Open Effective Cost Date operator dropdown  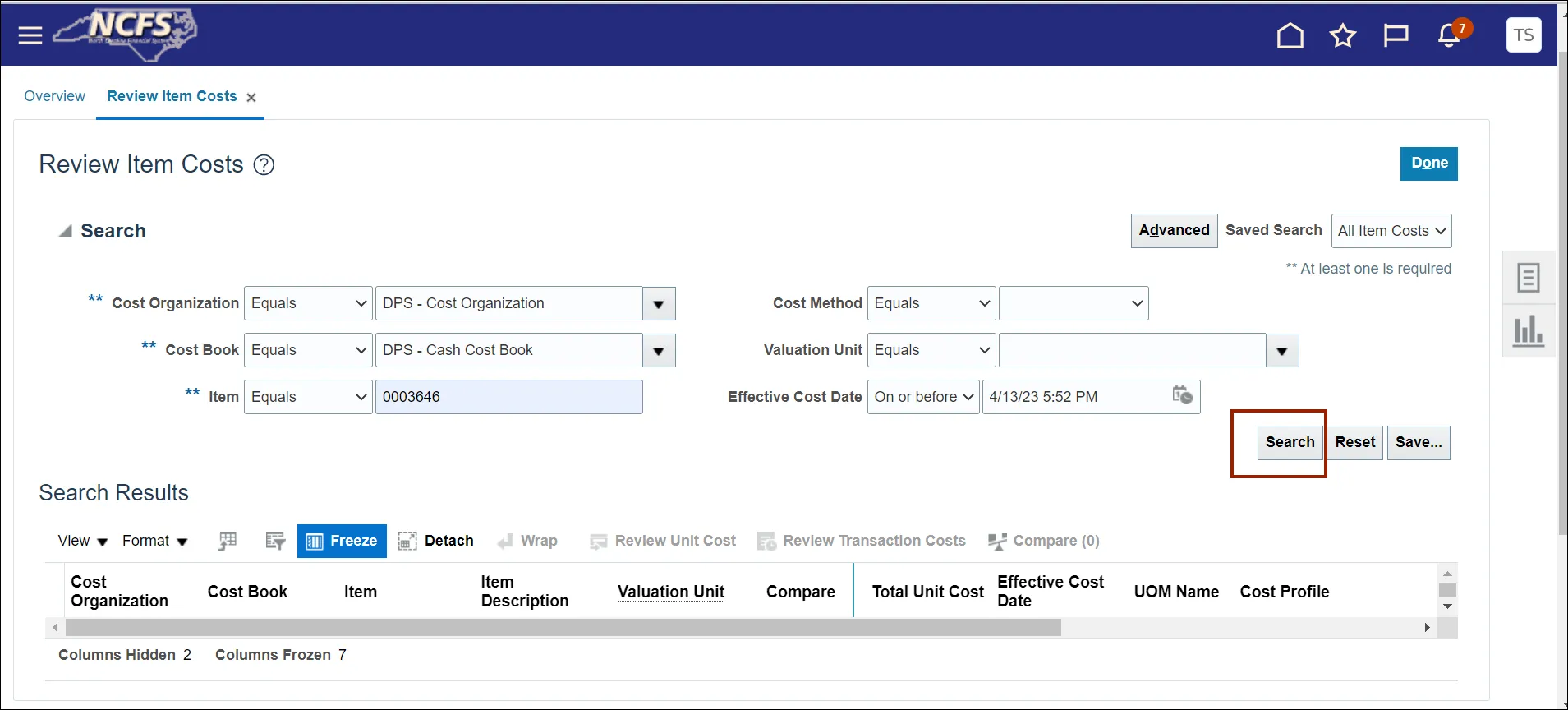point(922,397)
